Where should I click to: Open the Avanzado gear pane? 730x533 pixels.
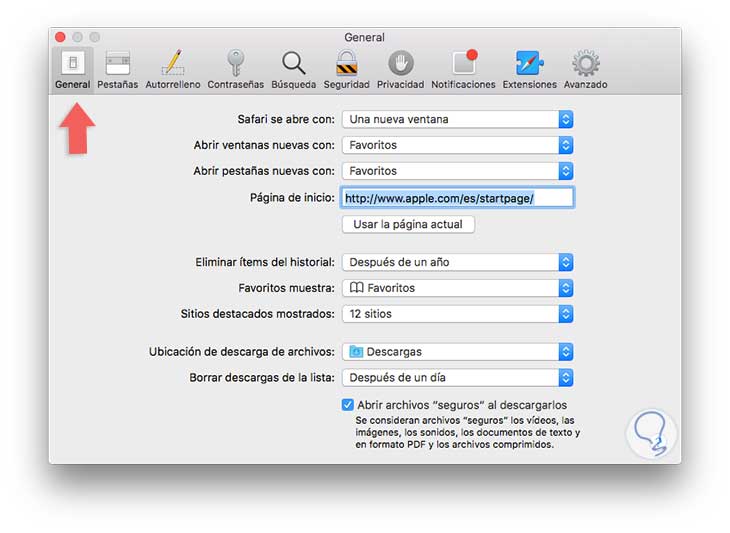click(585, 70)
